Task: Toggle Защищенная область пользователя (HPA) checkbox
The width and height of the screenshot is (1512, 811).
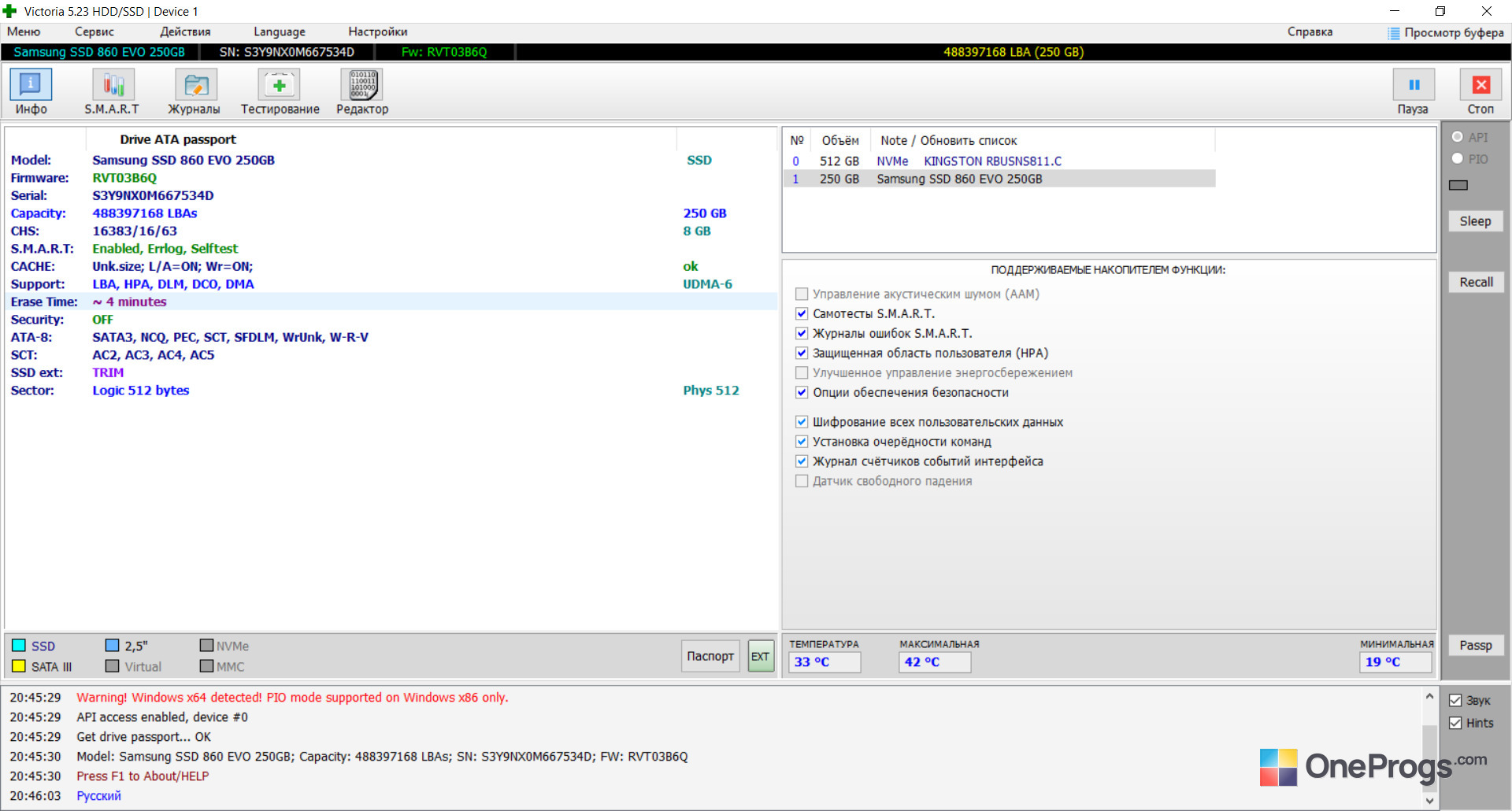Action: [802, 353]
